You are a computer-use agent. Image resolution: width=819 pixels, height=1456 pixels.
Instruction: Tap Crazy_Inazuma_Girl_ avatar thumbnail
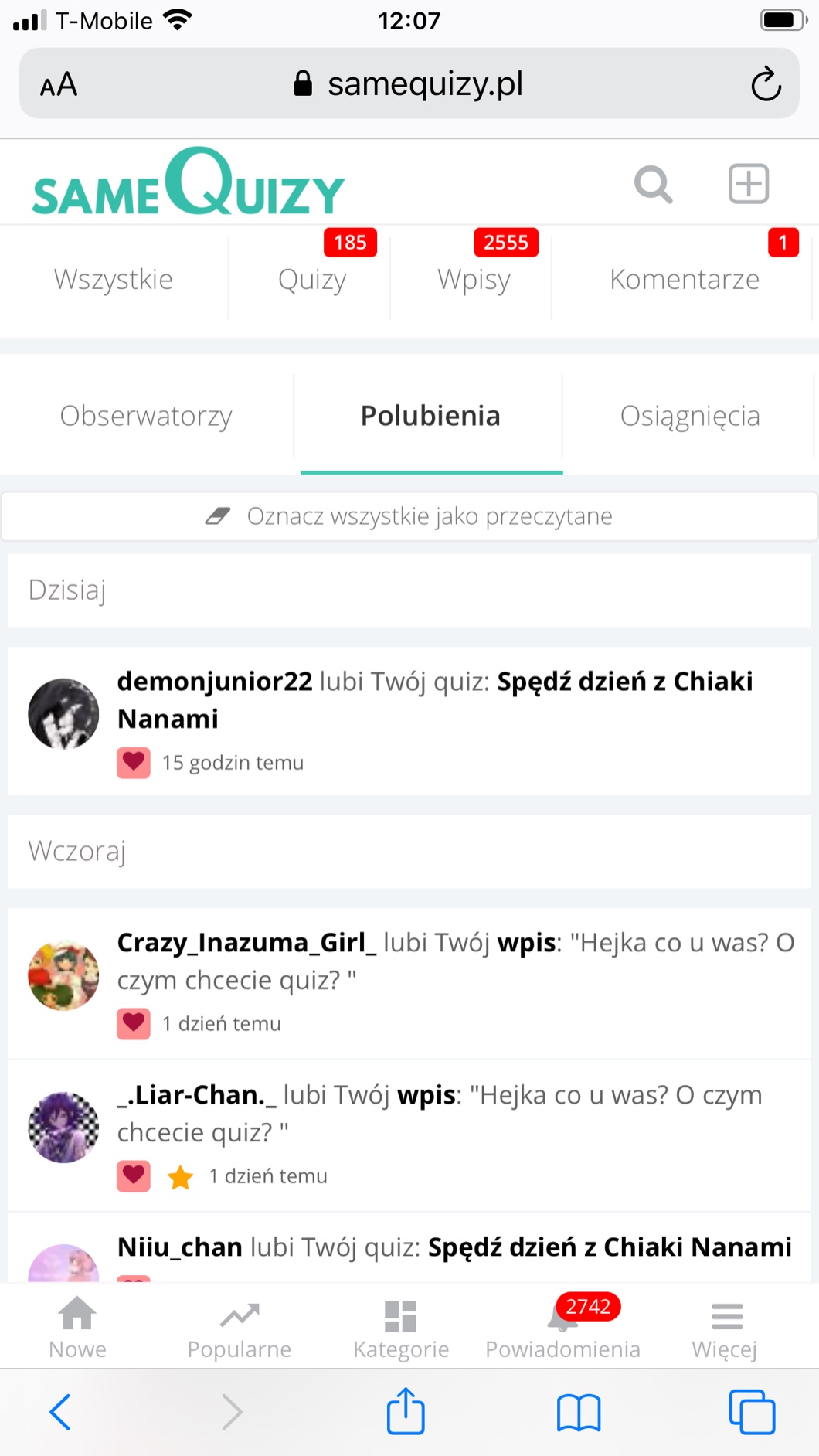pos(63,975)
